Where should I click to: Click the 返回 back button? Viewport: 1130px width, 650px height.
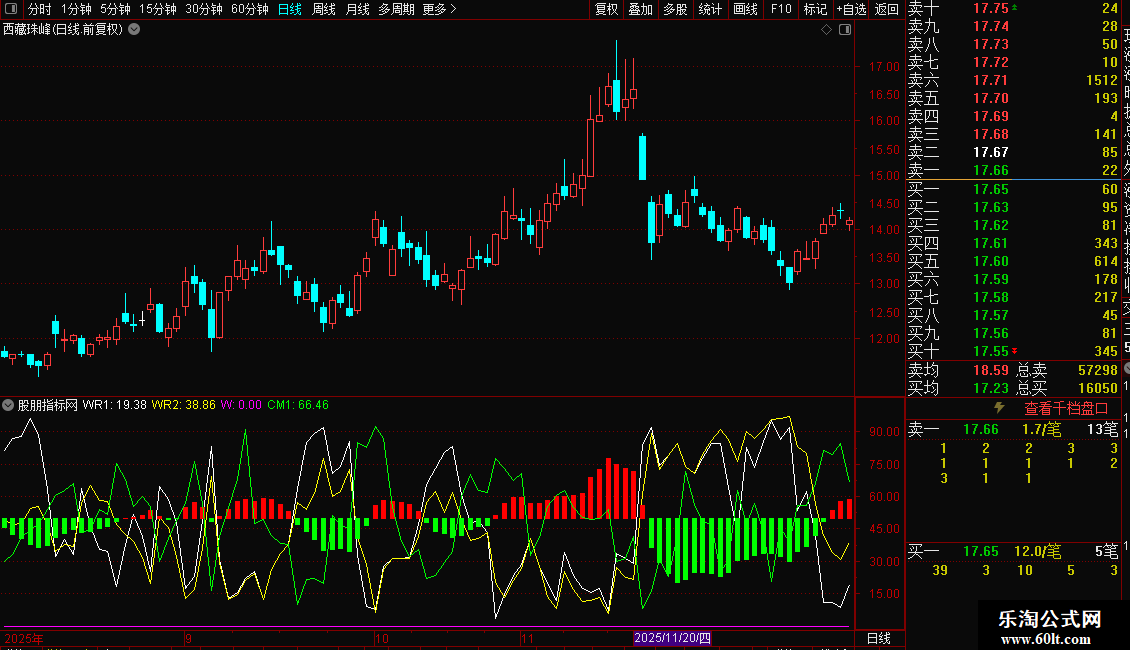click(886, 9)
